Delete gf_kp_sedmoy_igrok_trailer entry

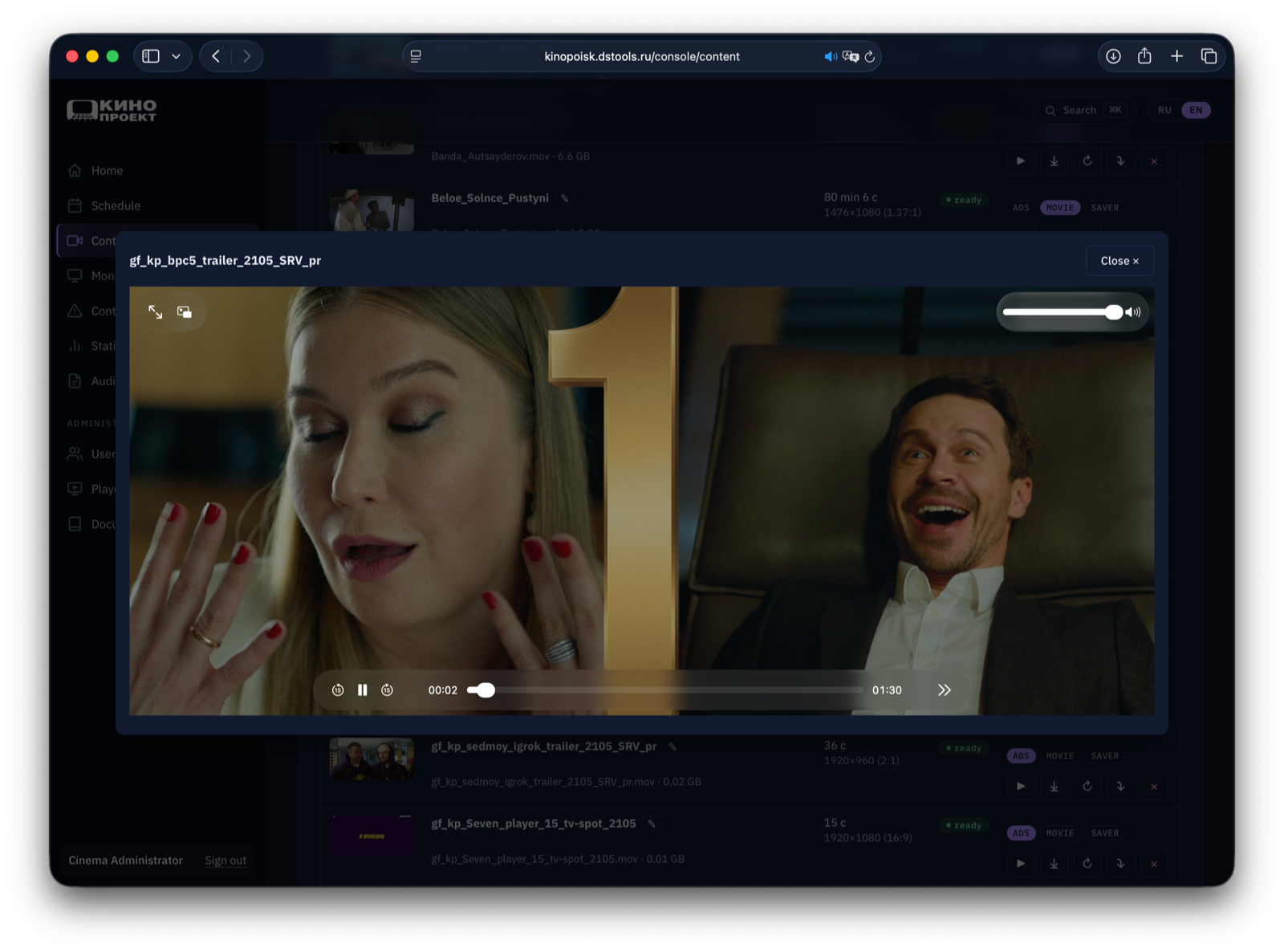[1154, 787]
